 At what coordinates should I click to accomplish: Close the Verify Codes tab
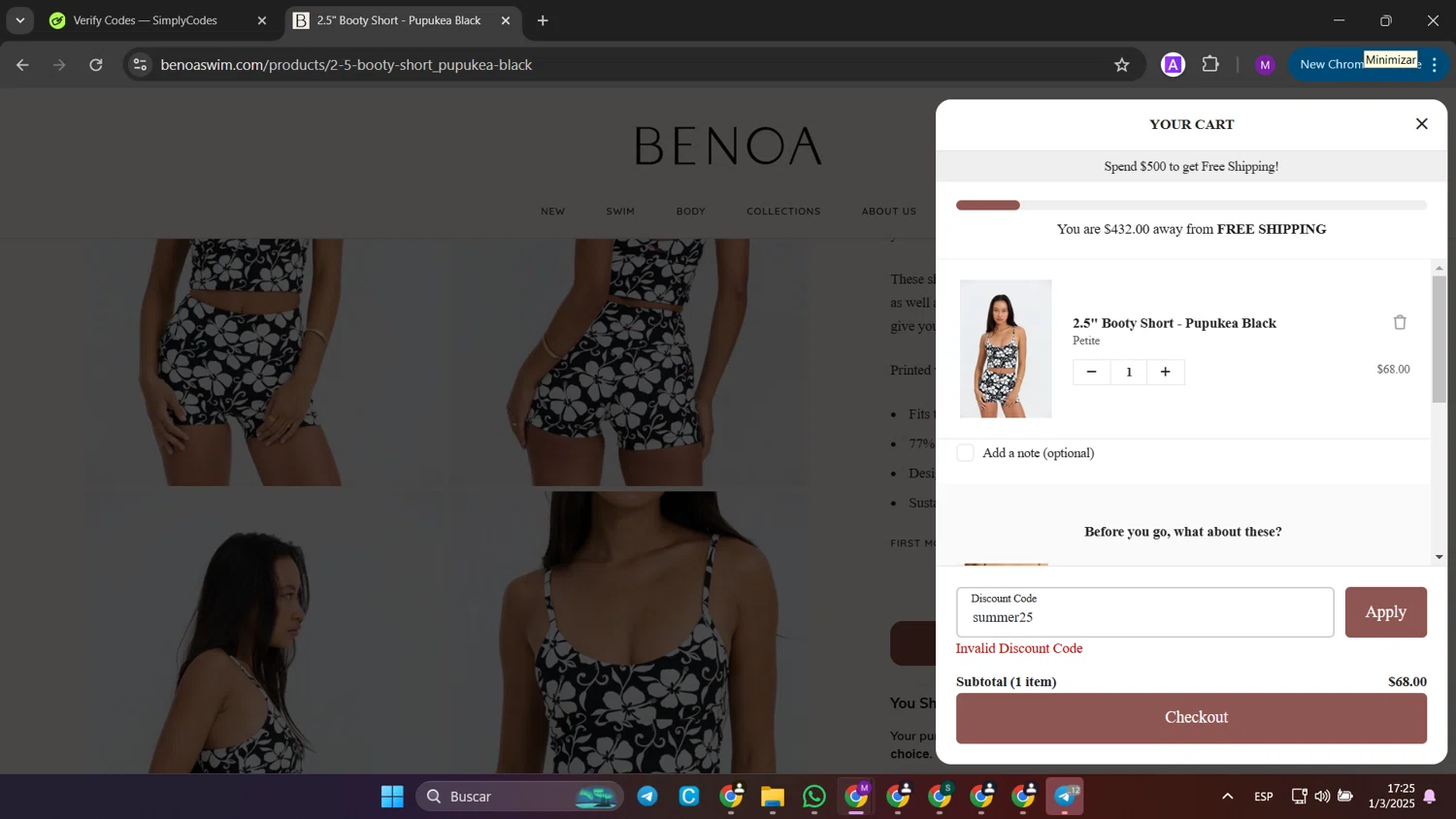pos(261,20)
